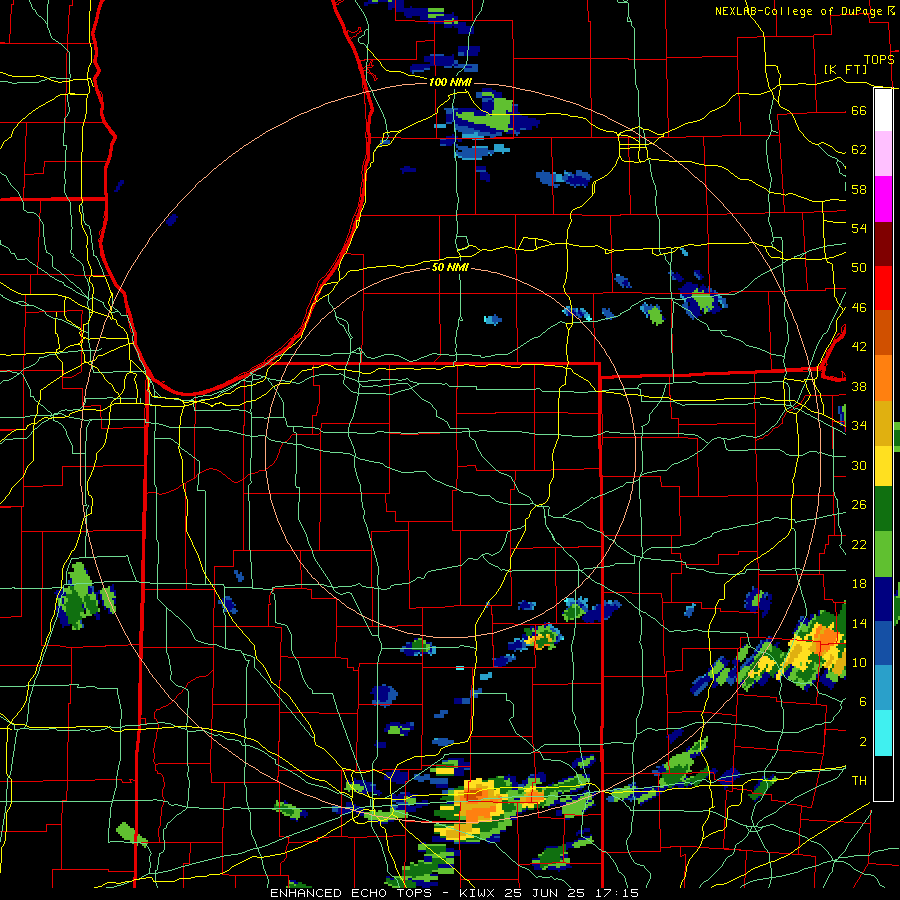The height and width of the screenshot is (900, 900).
Task: Select the 30 value on the legend
Action: (859, 465)
